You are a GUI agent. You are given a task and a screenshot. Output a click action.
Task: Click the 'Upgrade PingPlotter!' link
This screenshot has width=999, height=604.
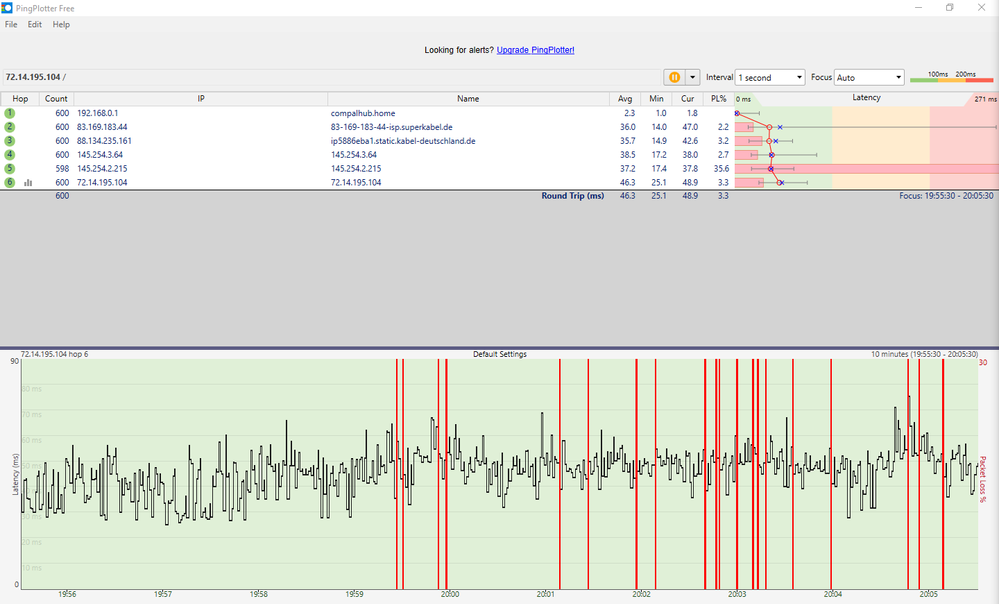pyautogui.click(x=535, y=50)
